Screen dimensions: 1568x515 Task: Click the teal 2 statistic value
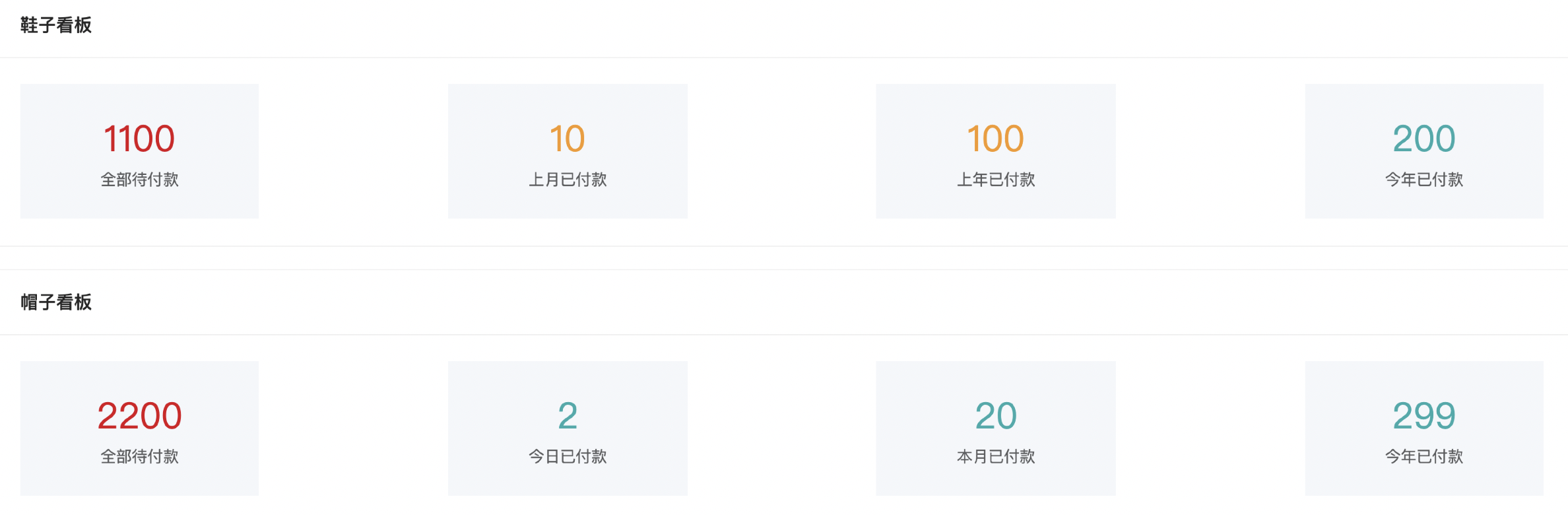point(568,416)
